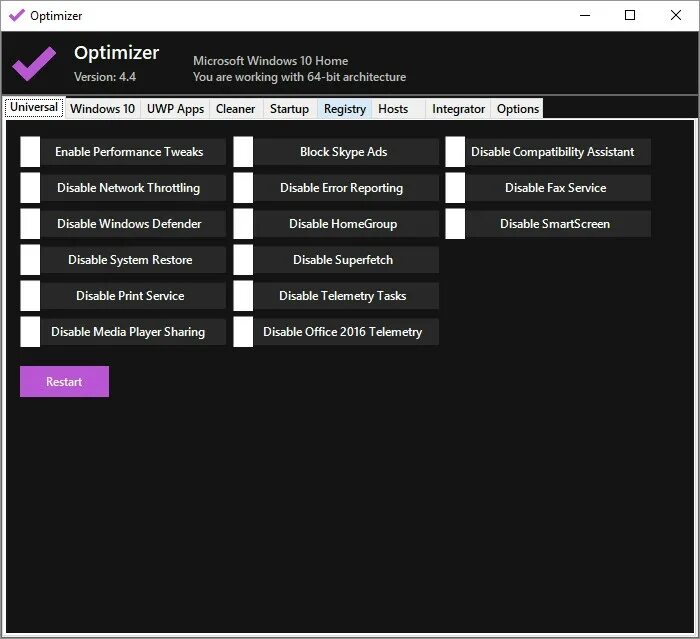
Task: Click the Disable Telemetry Tasks button
Action: (x=346, y=296)
